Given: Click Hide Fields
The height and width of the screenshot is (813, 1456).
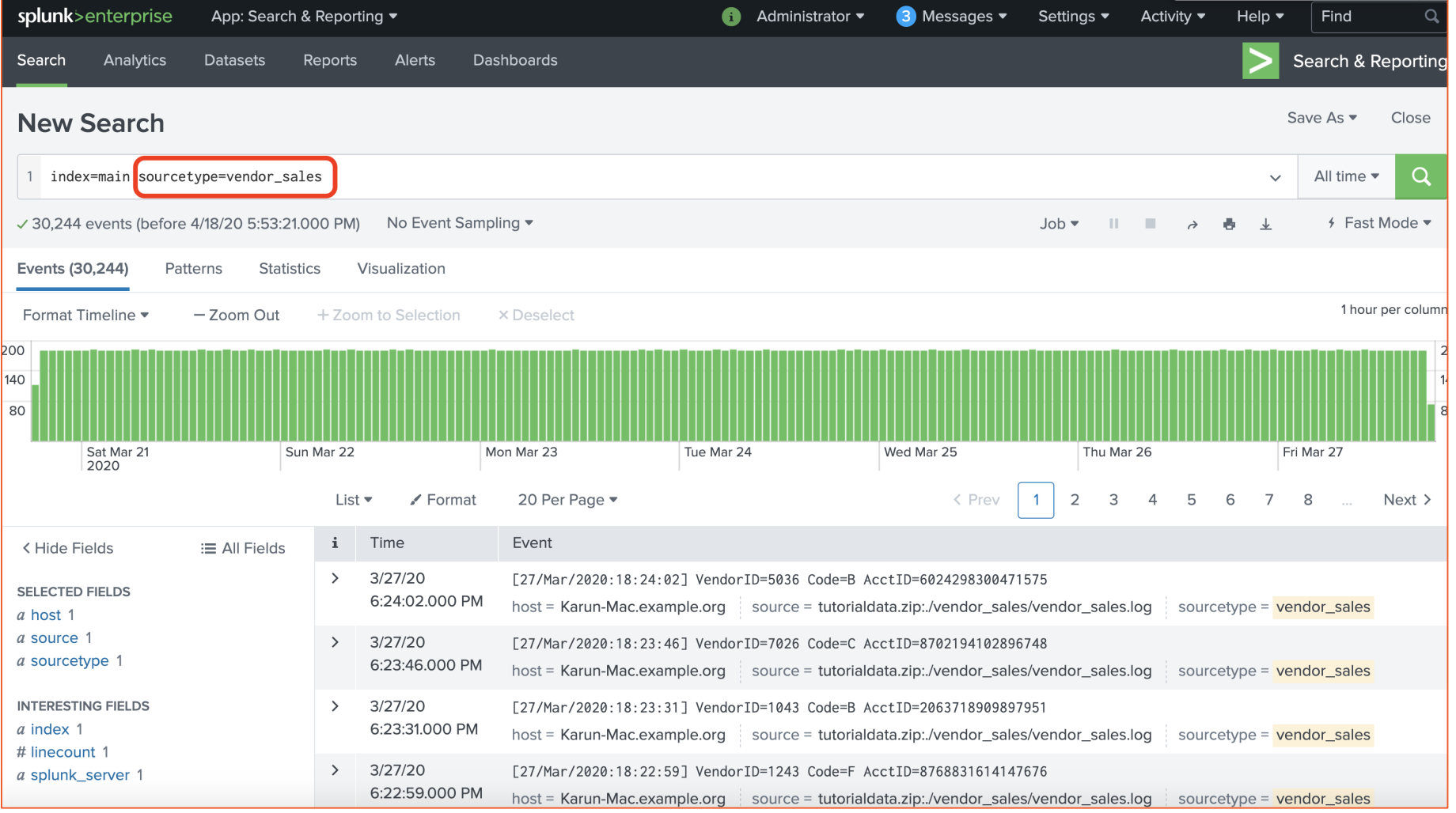Looking at the screenshot, I should (x=68, y=550).
